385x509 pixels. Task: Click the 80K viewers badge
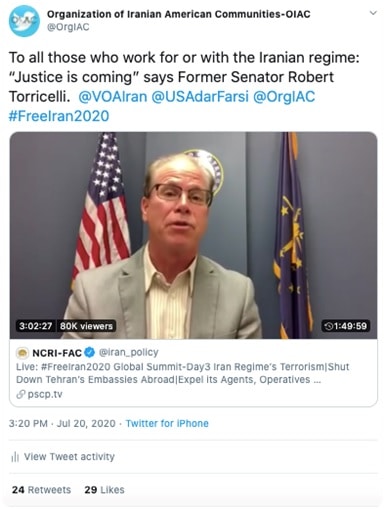coord(86,326)
